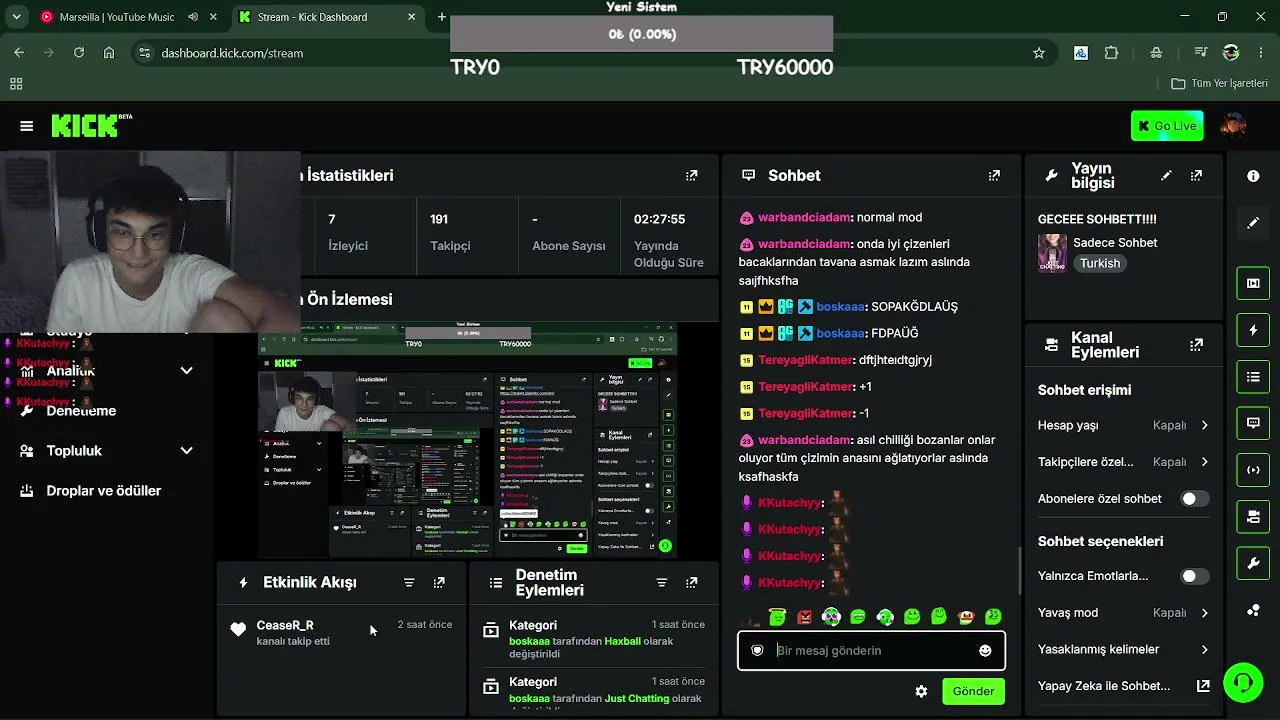The width and height of the screenshot is (1280, 720).
Task: Insert the angry red emote into chat
Action: click(x=804, y=617)
